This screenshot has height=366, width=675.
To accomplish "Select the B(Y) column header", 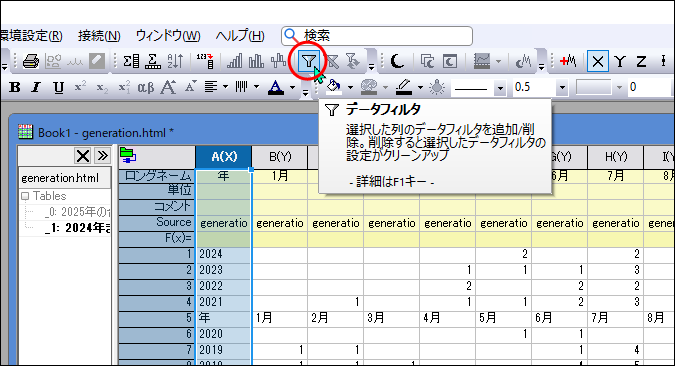I will [280, 157].
